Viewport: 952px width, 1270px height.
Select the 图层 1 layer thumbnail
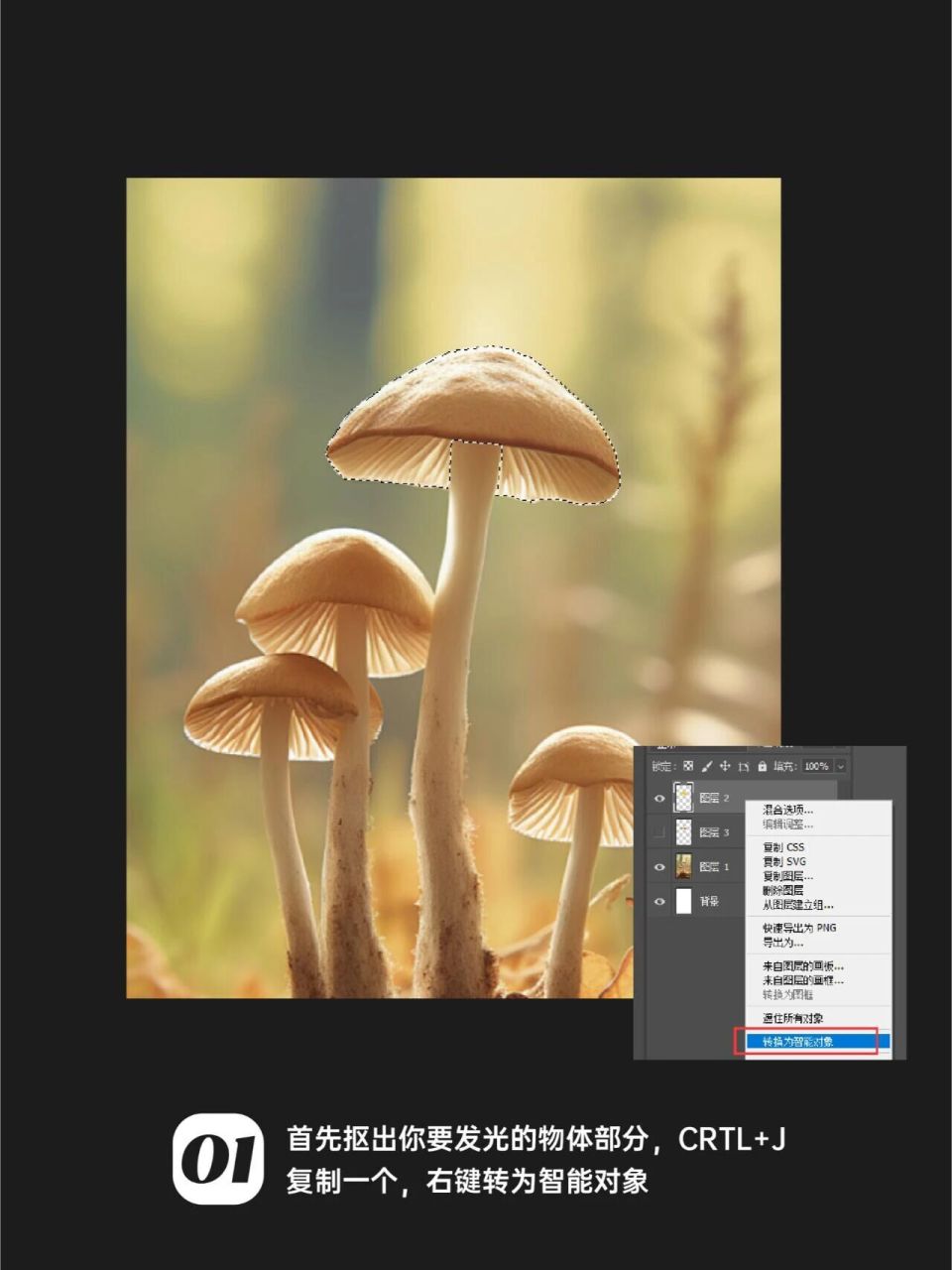pyautogui.click(x=683, y=866)
